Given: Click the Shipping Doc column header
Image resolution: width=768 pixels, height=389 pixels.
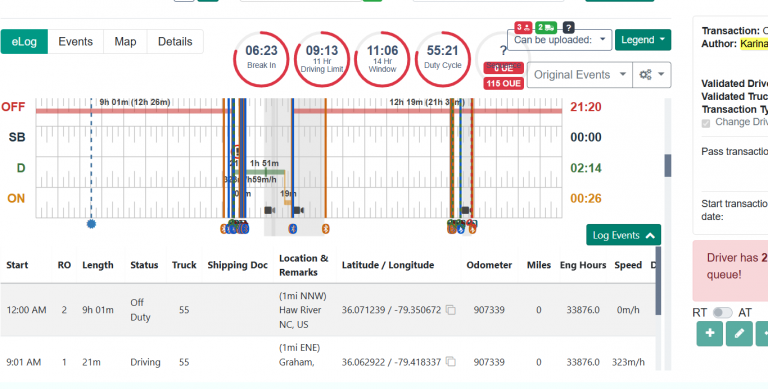Looking at the screenshot, I should click(x=238, y=265).
